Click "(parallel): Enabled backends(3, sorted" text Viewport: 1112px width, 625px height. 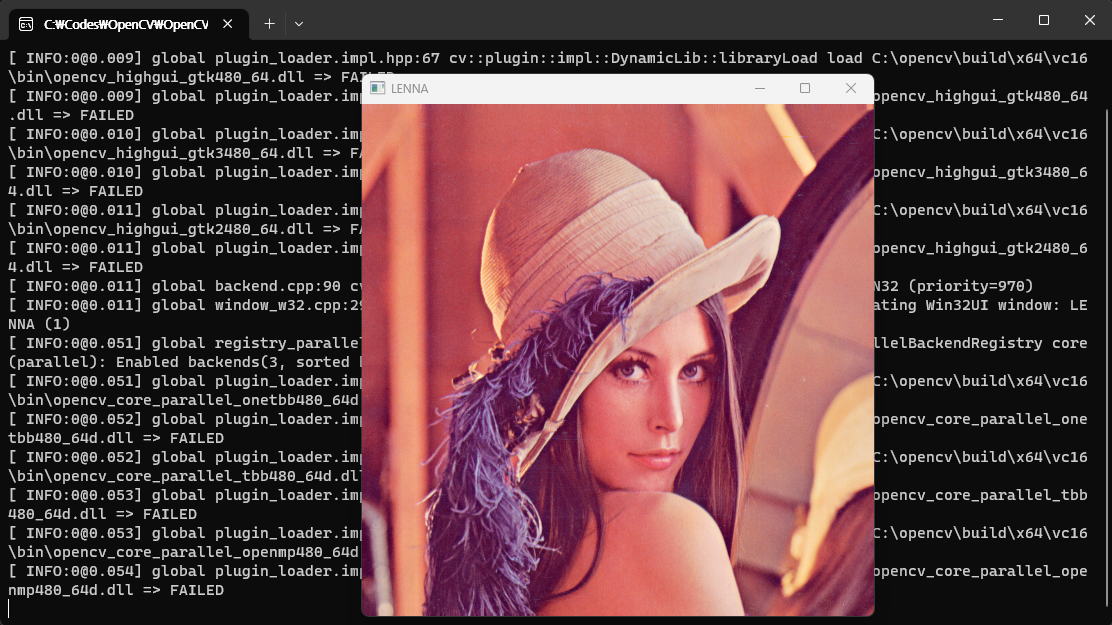[x=179, y=363]
